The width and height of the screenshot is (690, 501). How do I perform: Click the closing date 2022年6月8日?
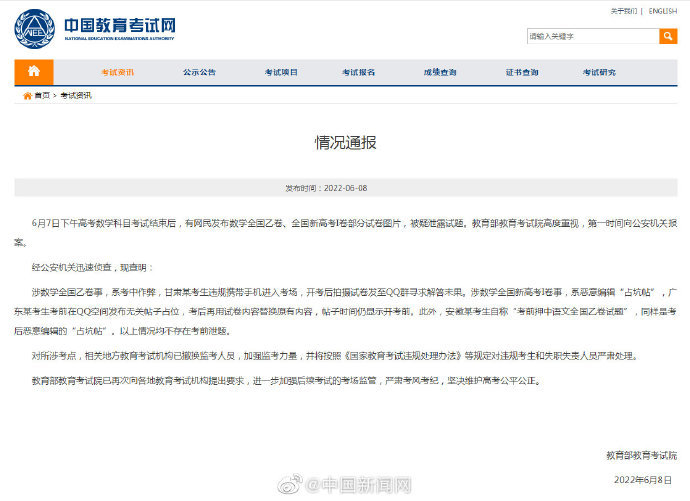click(x=643, y=480)
